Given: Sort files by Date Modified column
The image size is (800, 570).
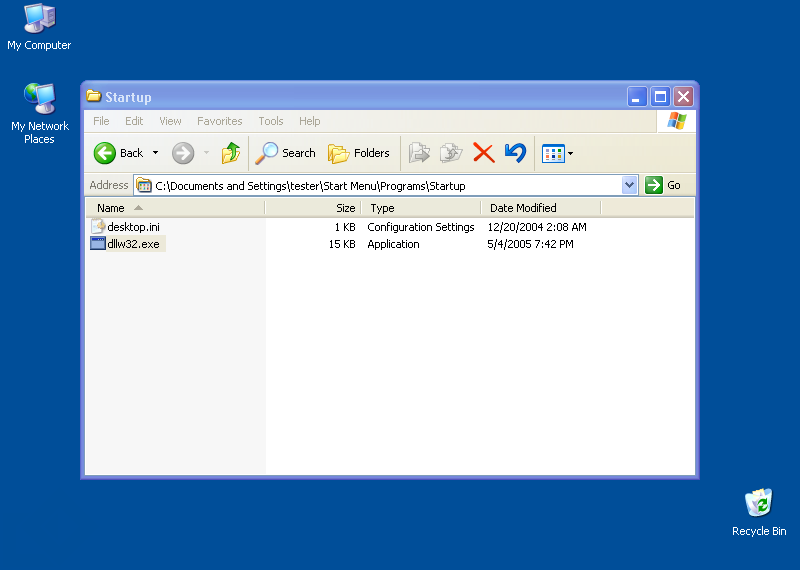Looking at the screenshot, I should click(541, 208).
